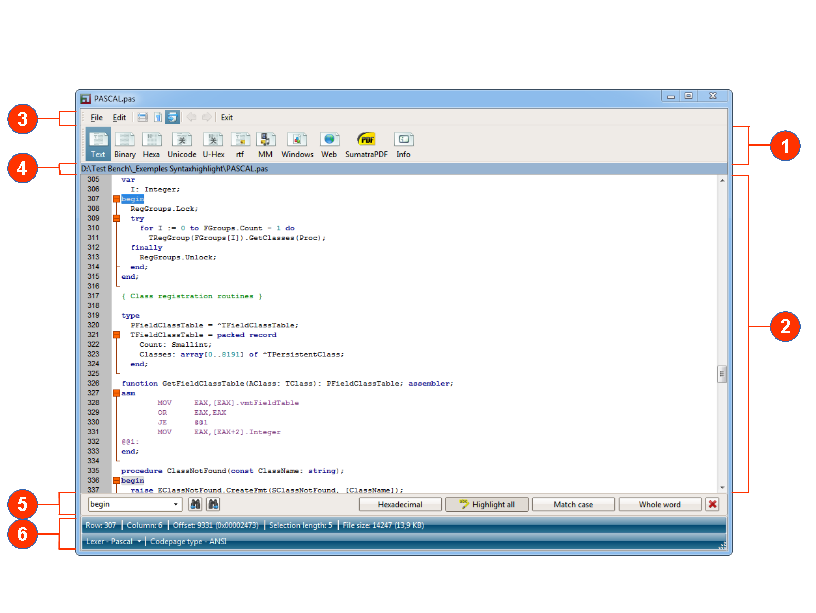Click the status bar resize grip

point(722,545)
